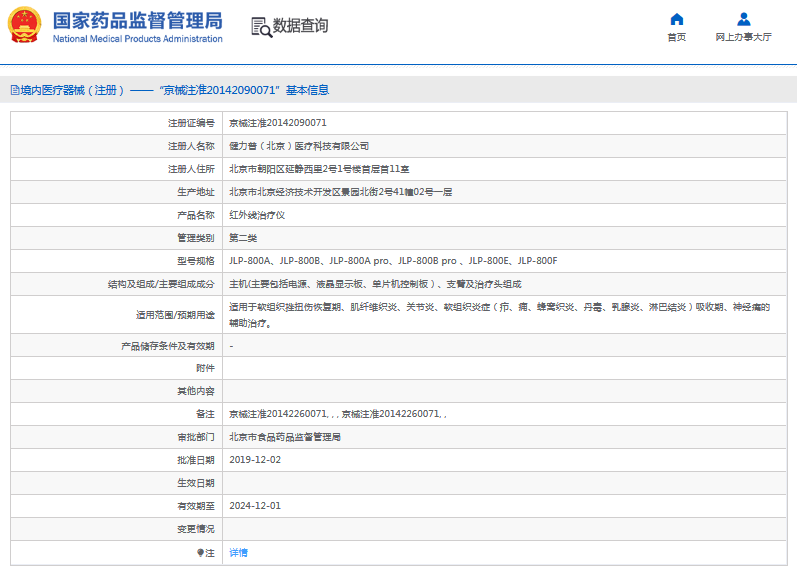
Task: Click the 型号规格 row label
Action: pyautogui.click(x=196, y=261)
